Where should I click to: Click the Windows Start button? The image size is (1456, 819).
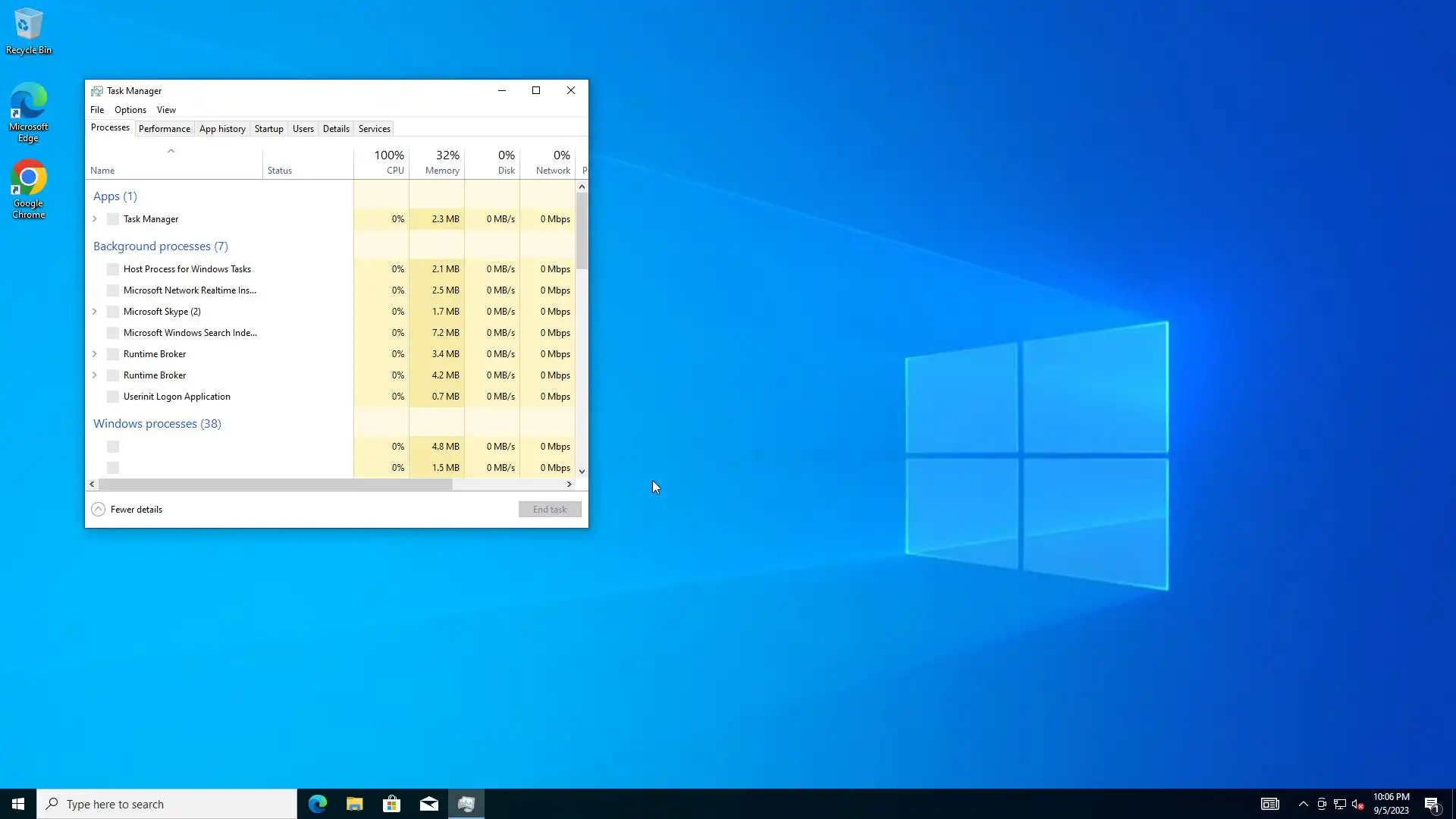(18, 804)
